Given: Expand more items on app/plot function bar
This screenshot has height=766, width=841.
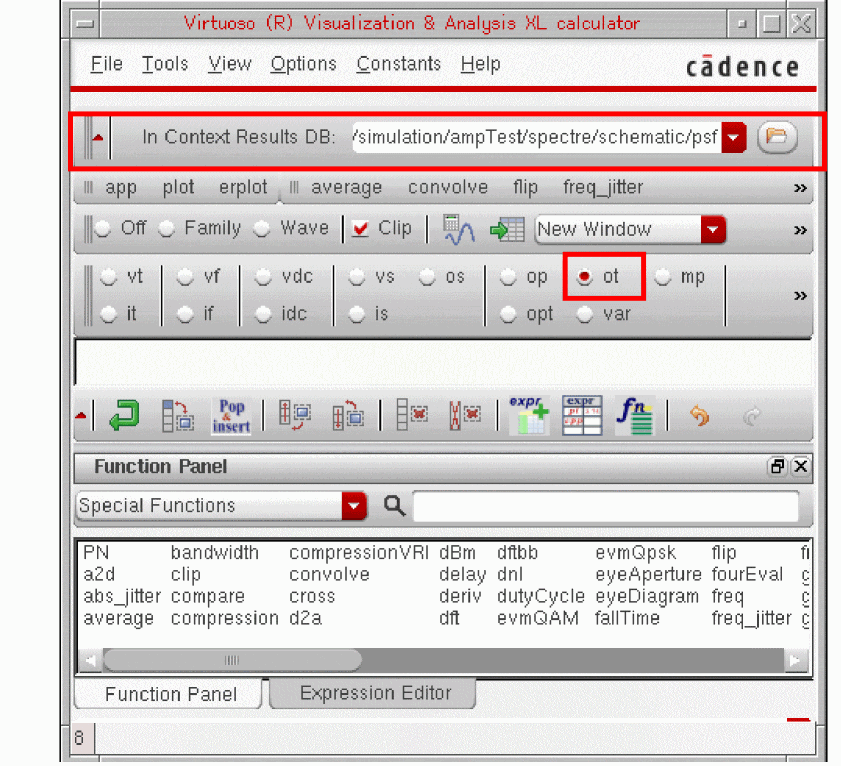Looking at the screenshot, I should pos(800,188).
